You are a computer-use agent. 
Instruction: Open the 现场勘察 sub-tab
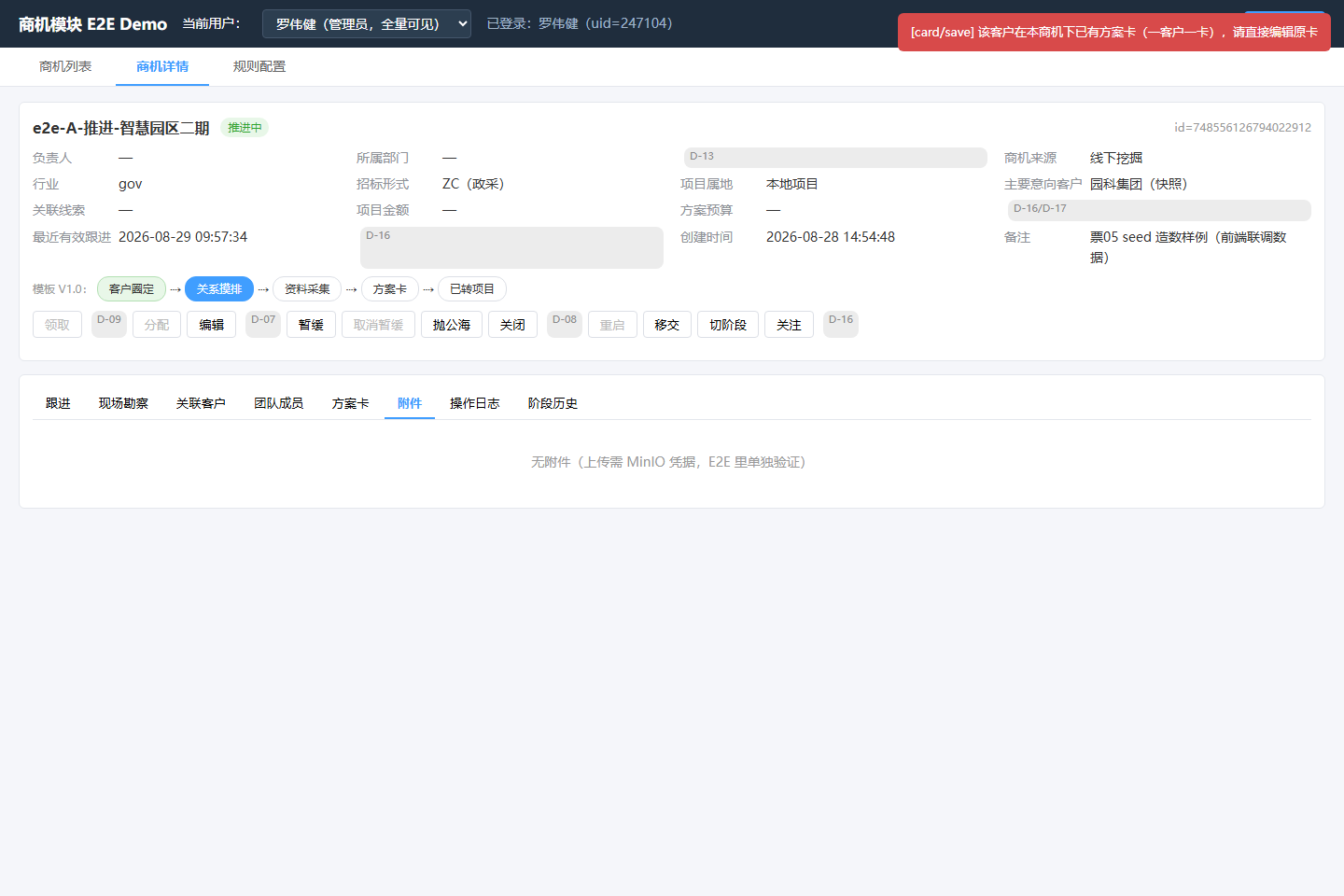click(x=123, y=403)
